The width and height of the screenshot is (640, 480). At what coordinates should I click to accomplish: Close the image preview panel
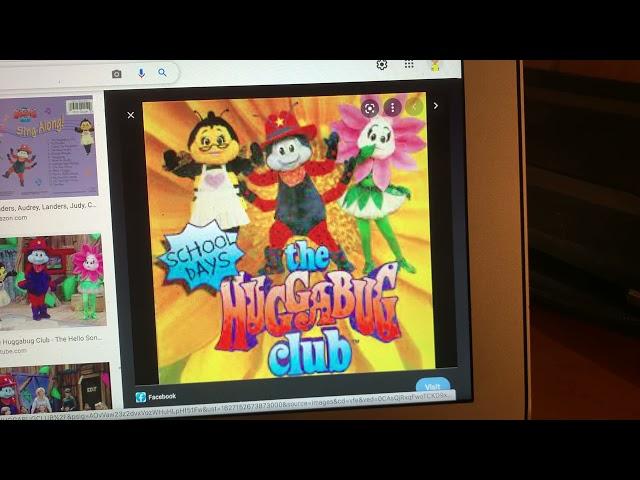pyautogui.click(x=131, y=115)
